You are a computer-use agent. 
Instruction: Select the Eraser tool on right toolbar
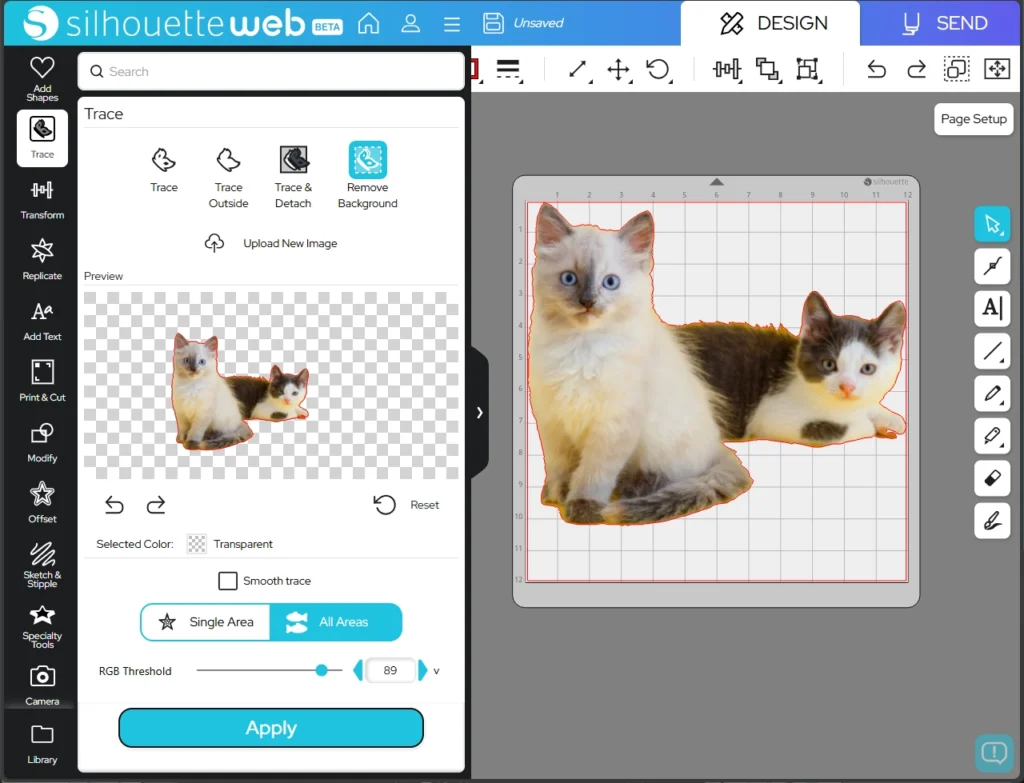coord(992,478)
